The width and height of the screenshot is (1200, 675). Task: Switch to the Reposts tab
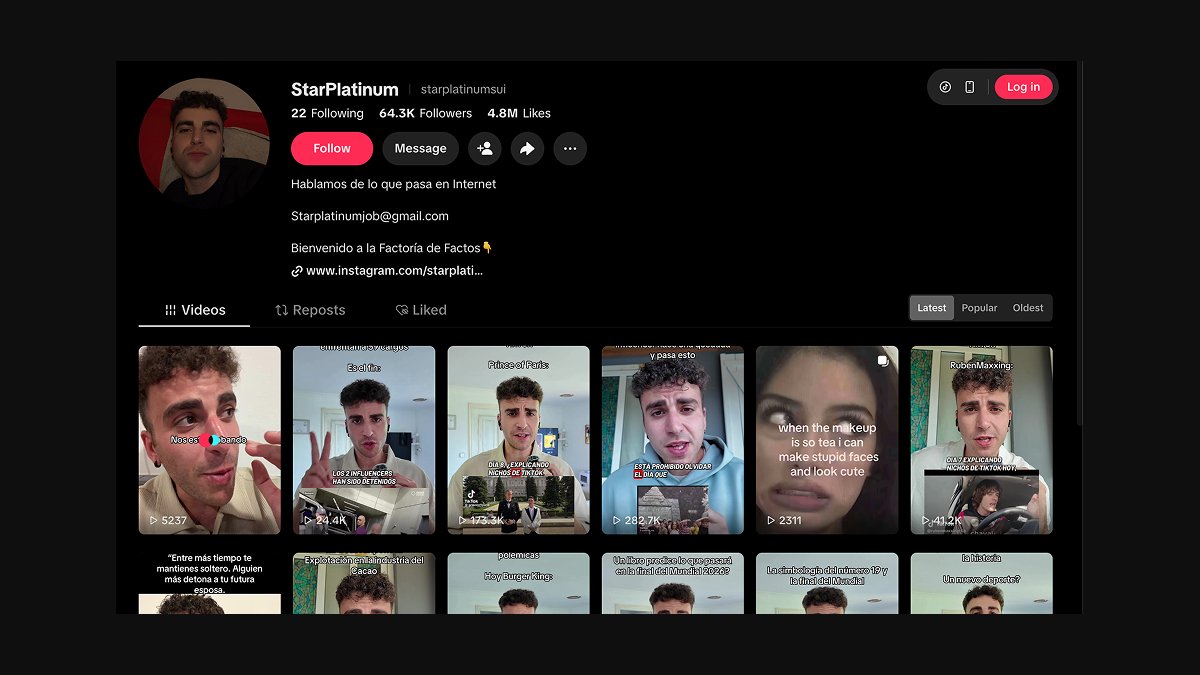(x=310, y=310)
